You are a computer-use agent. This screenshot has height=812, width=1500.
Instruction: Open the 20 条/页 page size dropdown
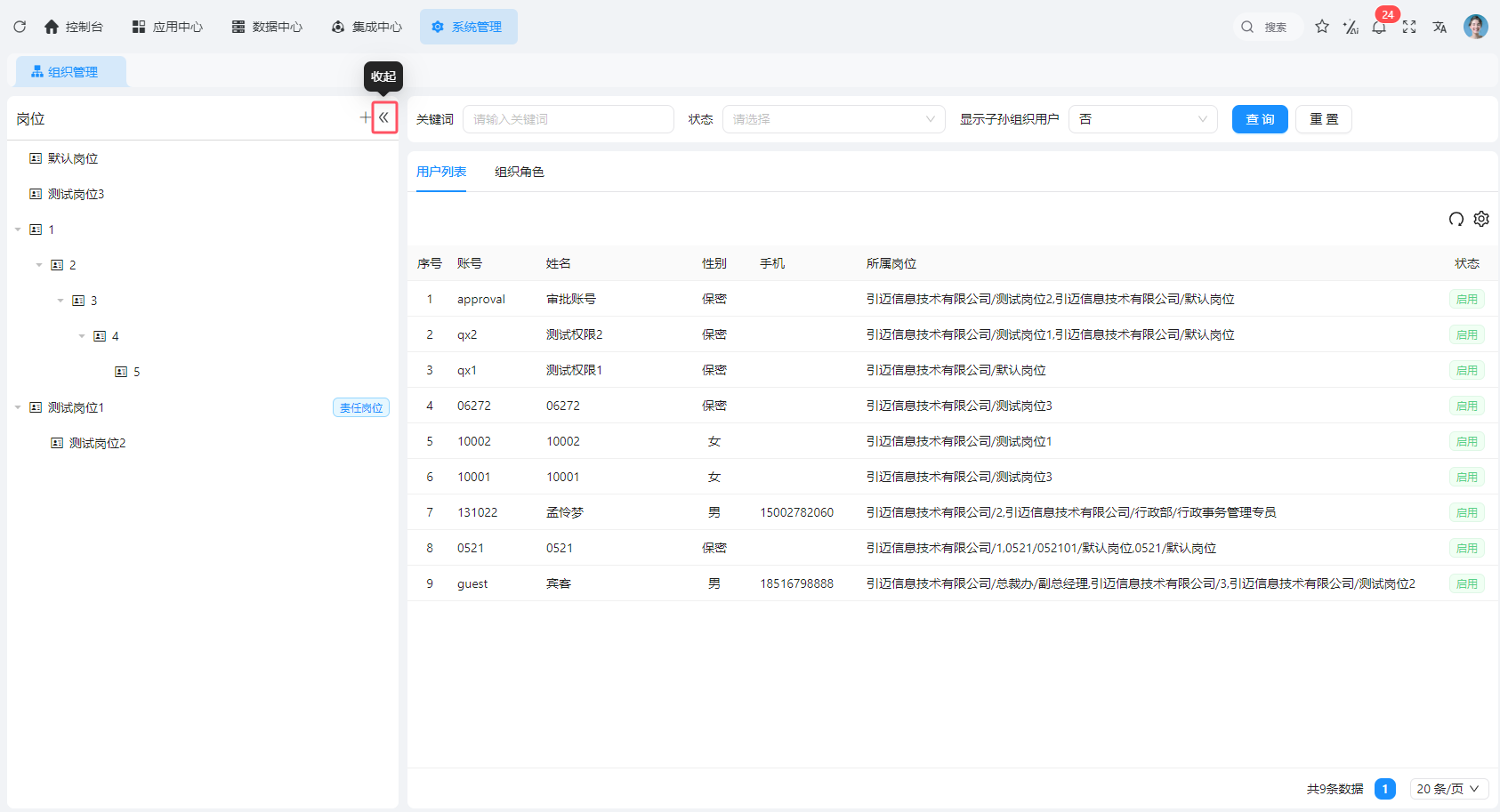[x=1448, y=789]
